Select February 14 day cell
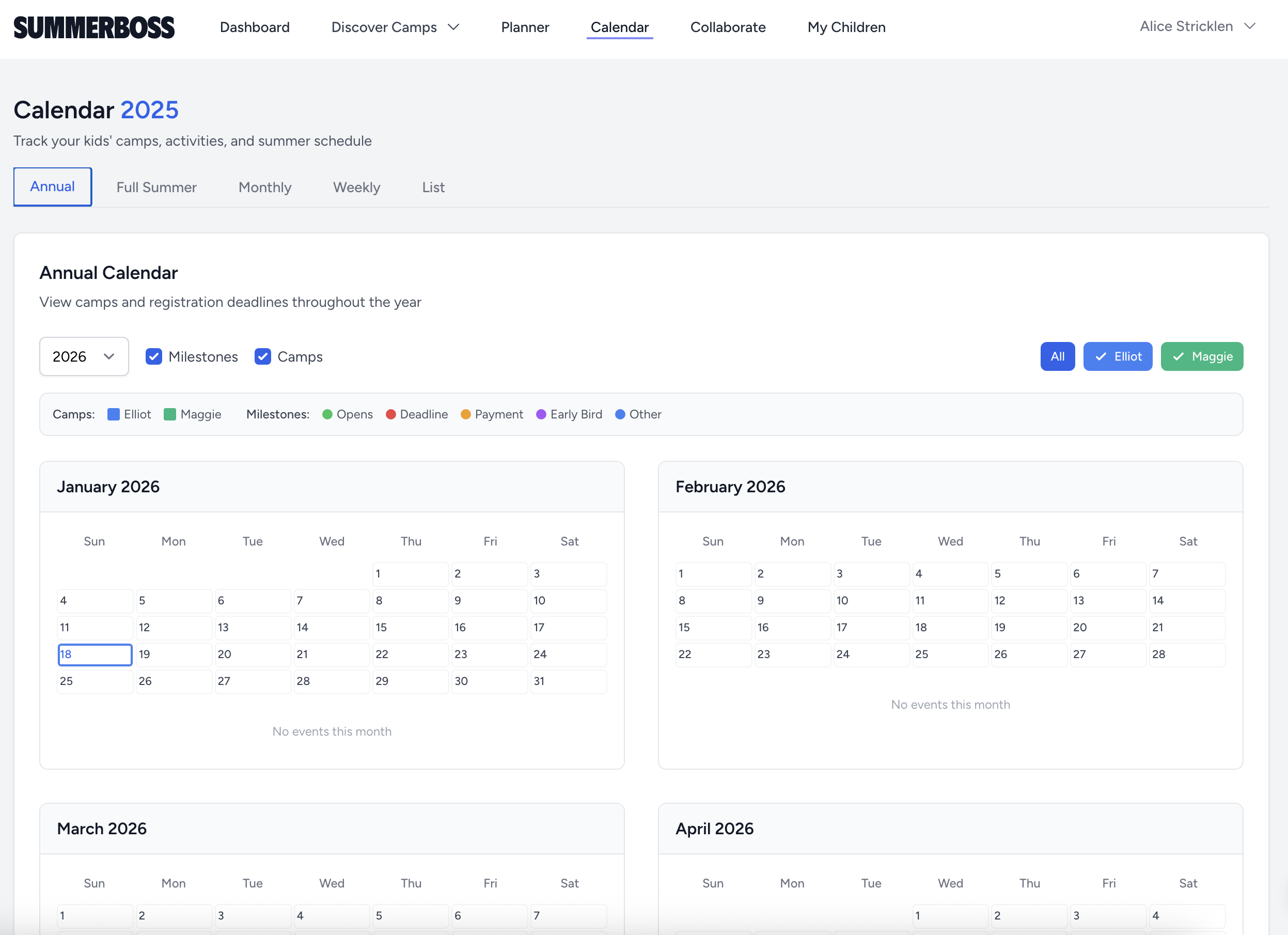Viewport: 1288px width, 935px height. click(1187, 600)
